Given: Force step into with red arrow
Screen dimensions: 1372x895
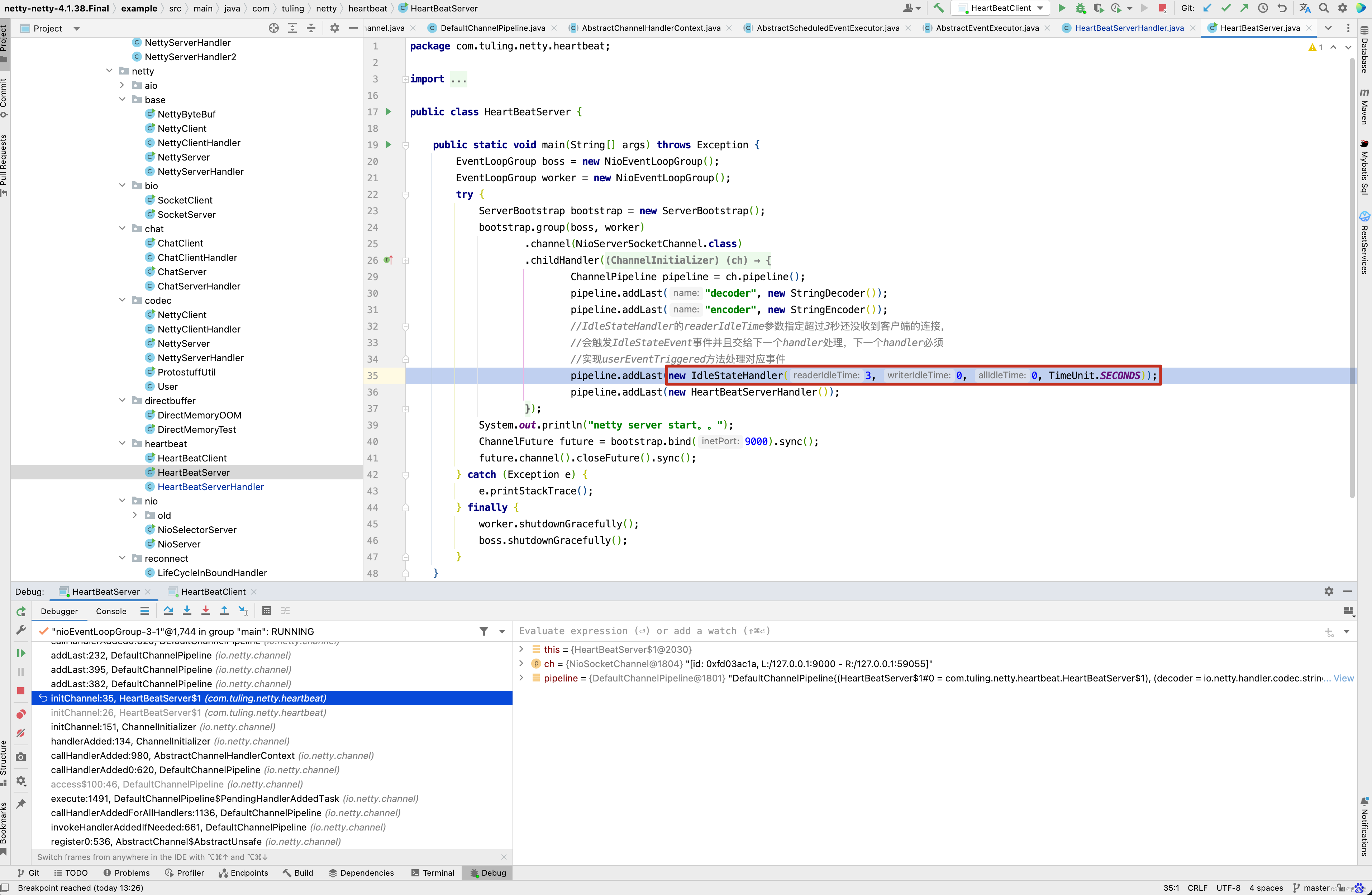Looking at the screenshot, I should [205, 610].
